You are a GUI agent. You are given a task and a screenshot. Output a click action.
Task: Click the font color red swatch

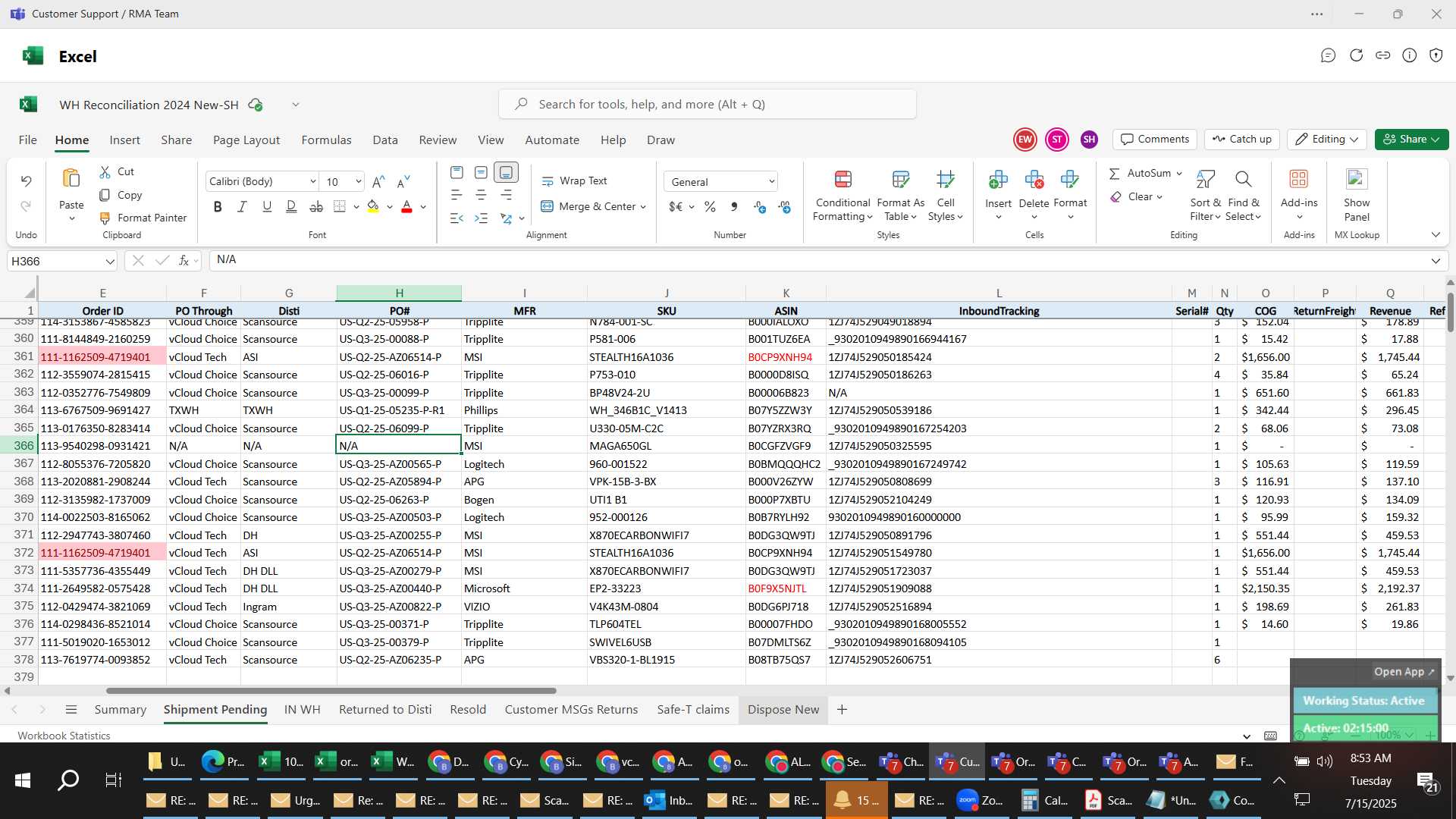pyautogui.click(x=406, y=206)
